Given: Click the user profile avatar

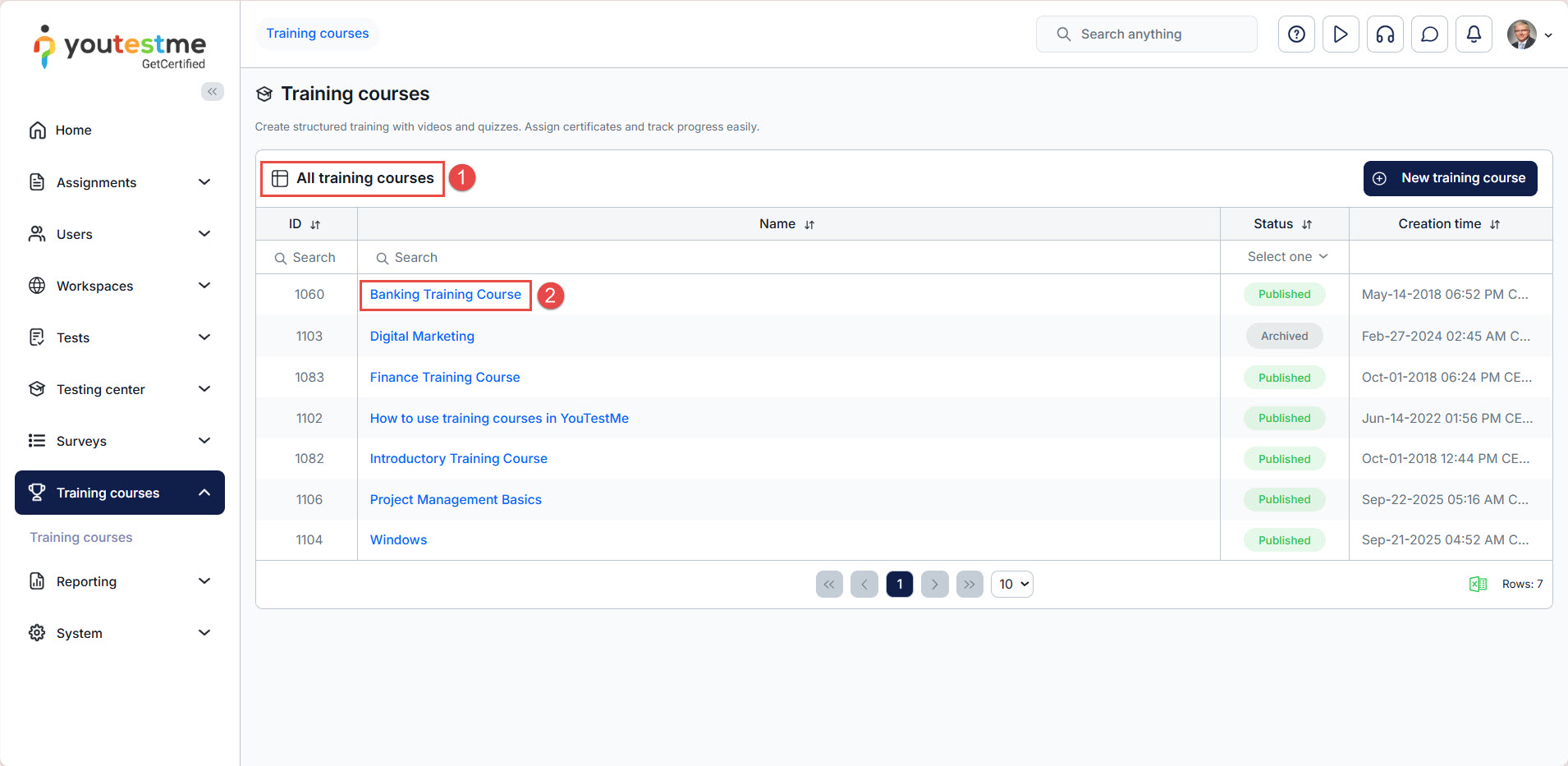Looking at the screenshot, I should click(1521, 34).
